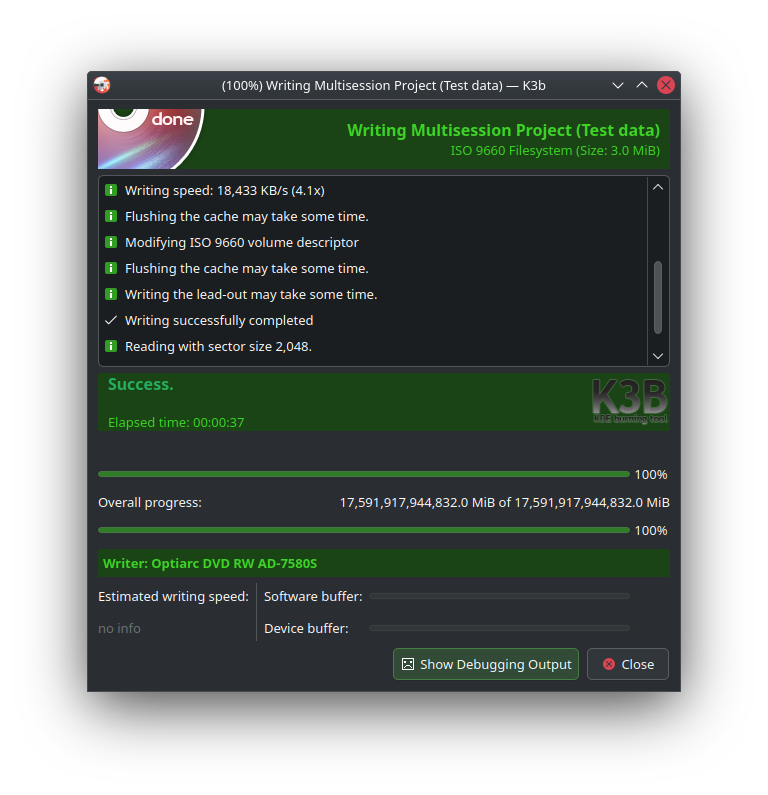Screen dimensions: 768x795
Task: Close the burn dialog via Close button
Action: pyautogui.click(x=628, y=664)
